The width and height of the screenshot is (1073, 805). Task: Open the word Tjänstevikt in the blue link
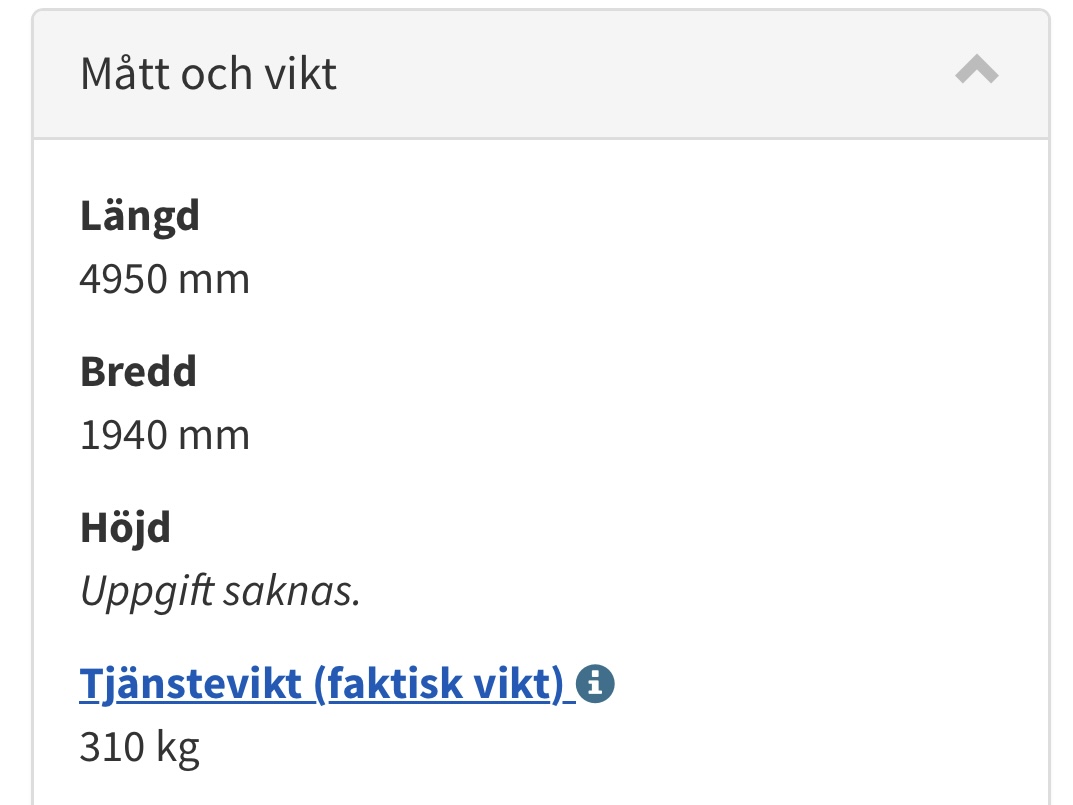[x=190, y=685]
